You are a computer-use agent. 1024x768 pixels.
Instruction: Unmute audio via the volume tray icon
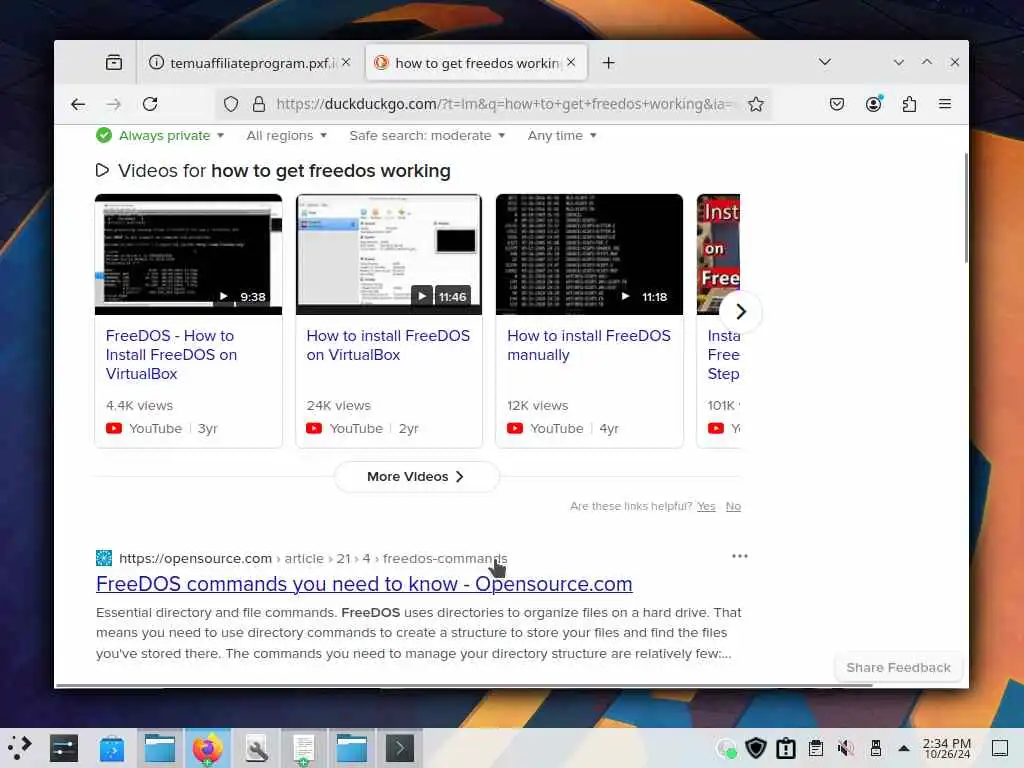point(846,748)
